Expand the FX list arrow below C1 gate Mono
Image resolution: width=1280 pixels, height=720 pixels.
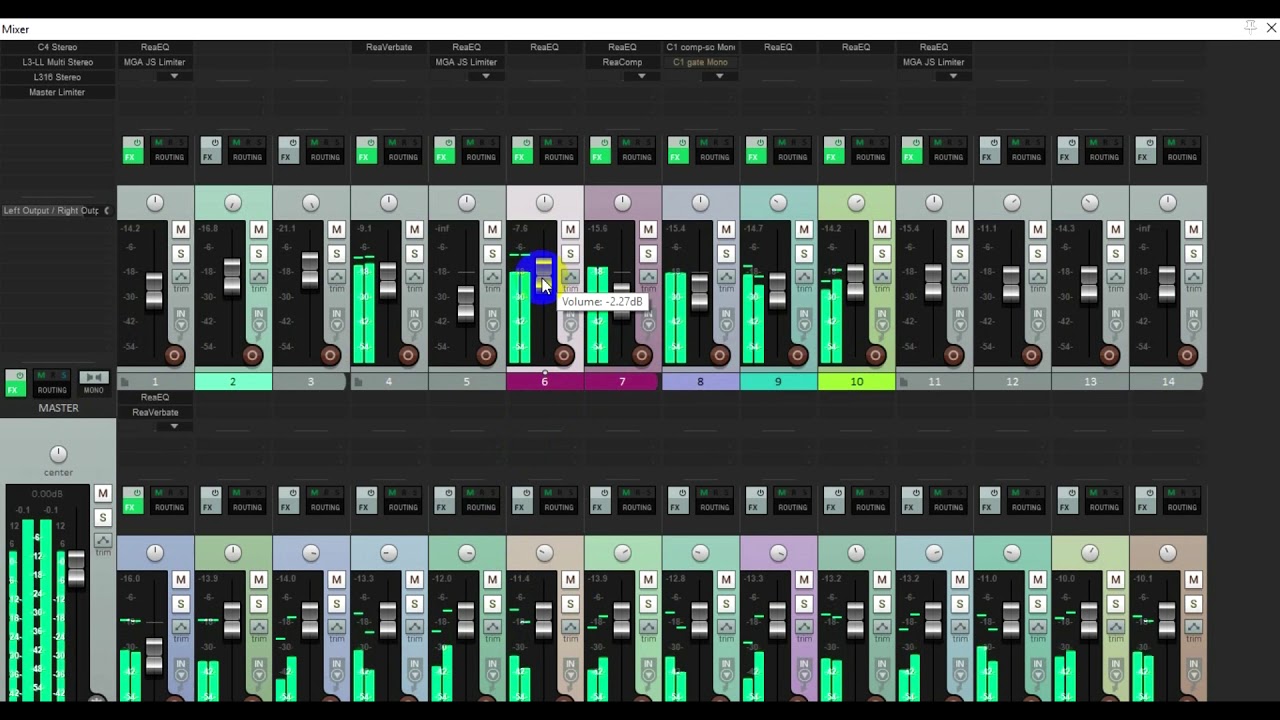pos(719,76)
